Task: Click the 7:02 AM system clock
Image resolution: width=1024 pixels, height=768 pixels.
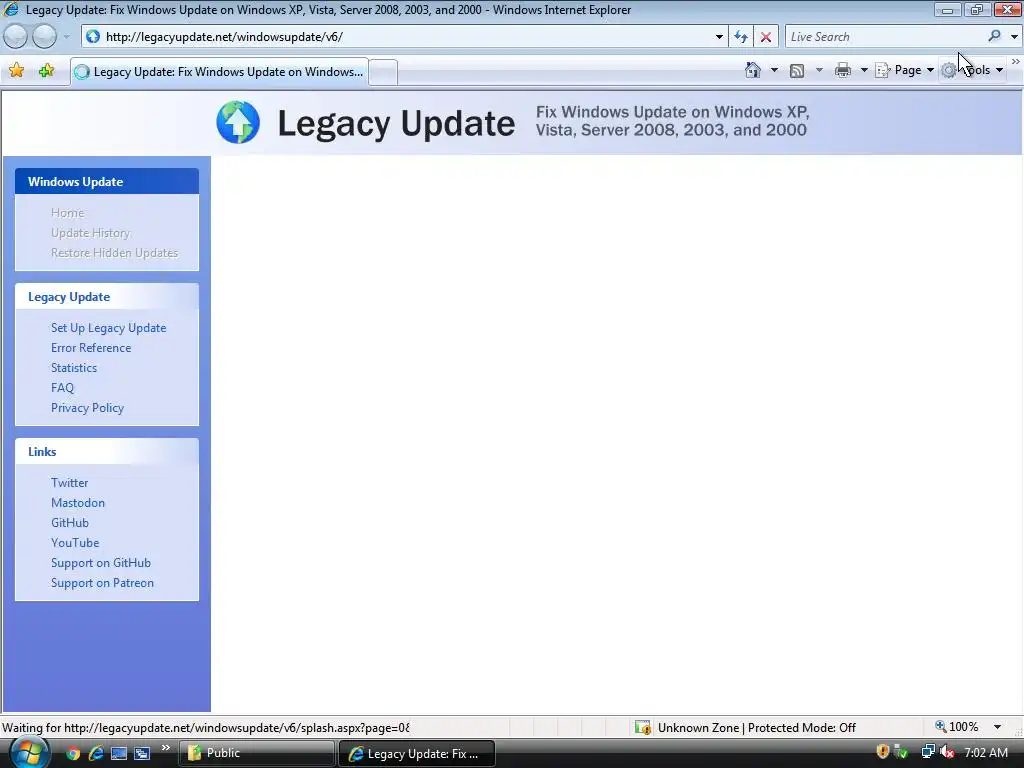Action: tap(986, 752)
